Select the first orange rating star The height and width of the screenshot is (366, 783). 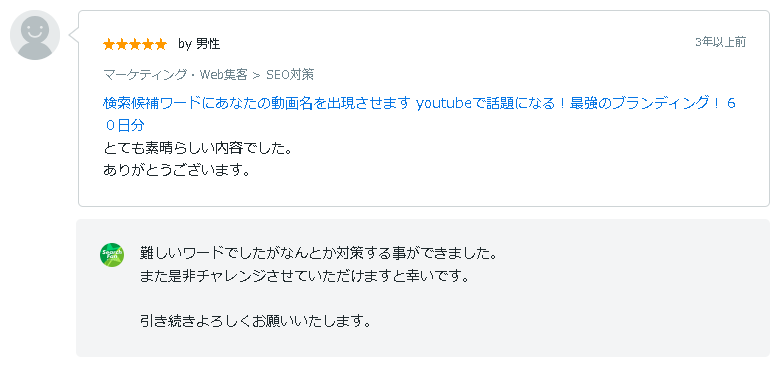(109, 45)
